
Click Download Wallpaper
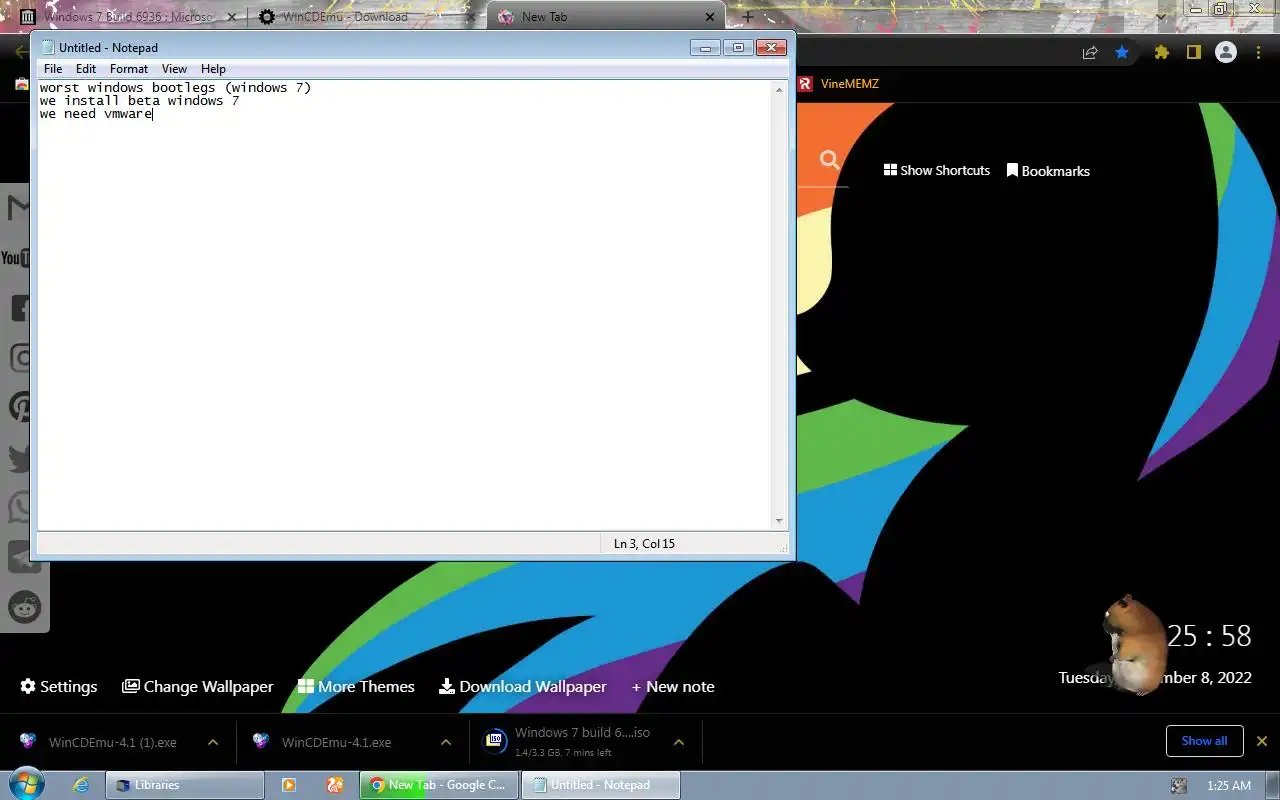[523, 686]
